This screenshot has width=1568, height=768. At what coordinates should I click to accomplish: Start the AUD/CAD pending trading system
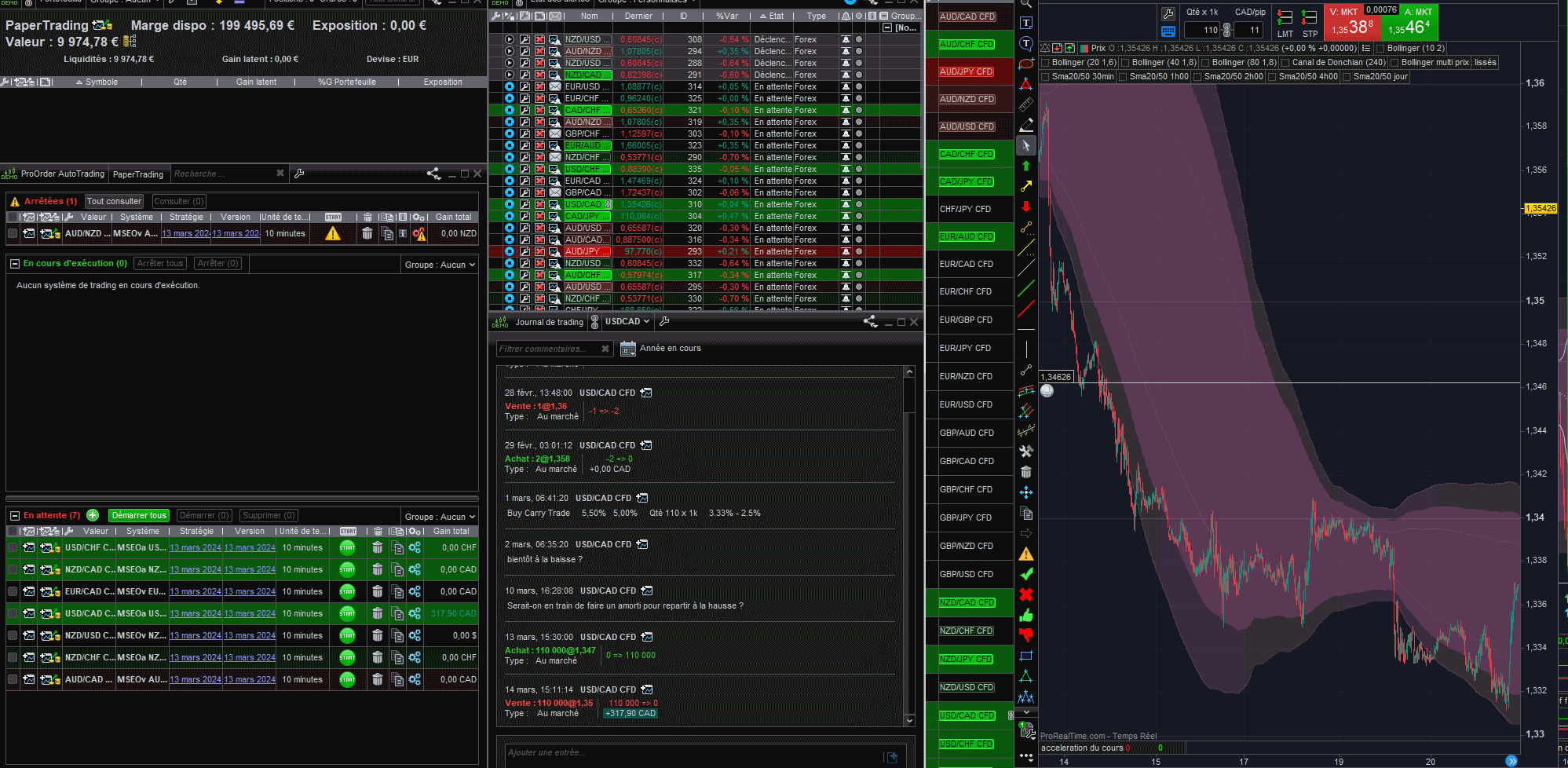(348, 679)
